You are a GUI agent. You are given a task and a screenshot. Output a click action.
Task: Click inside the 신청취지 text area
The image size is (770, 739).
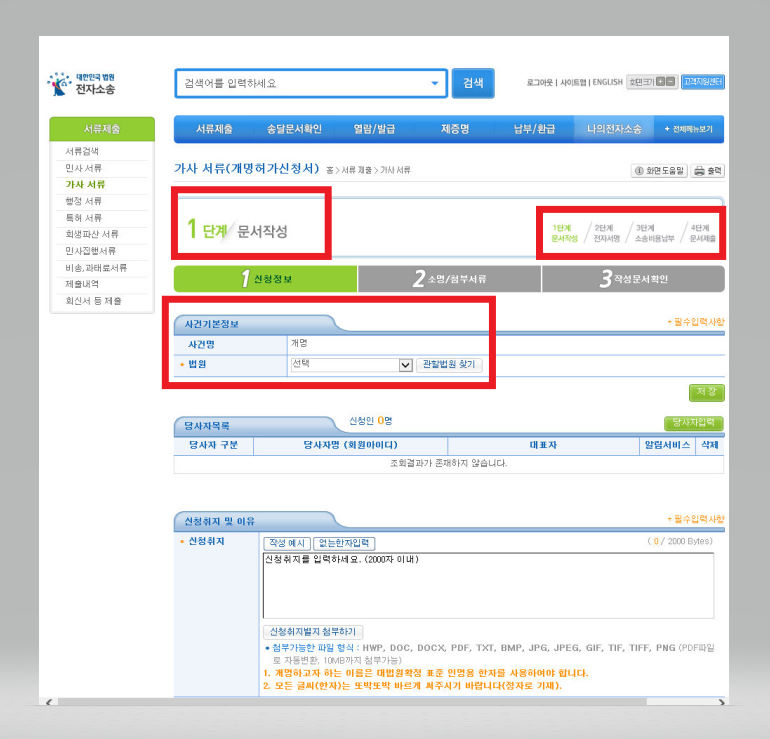488,585
